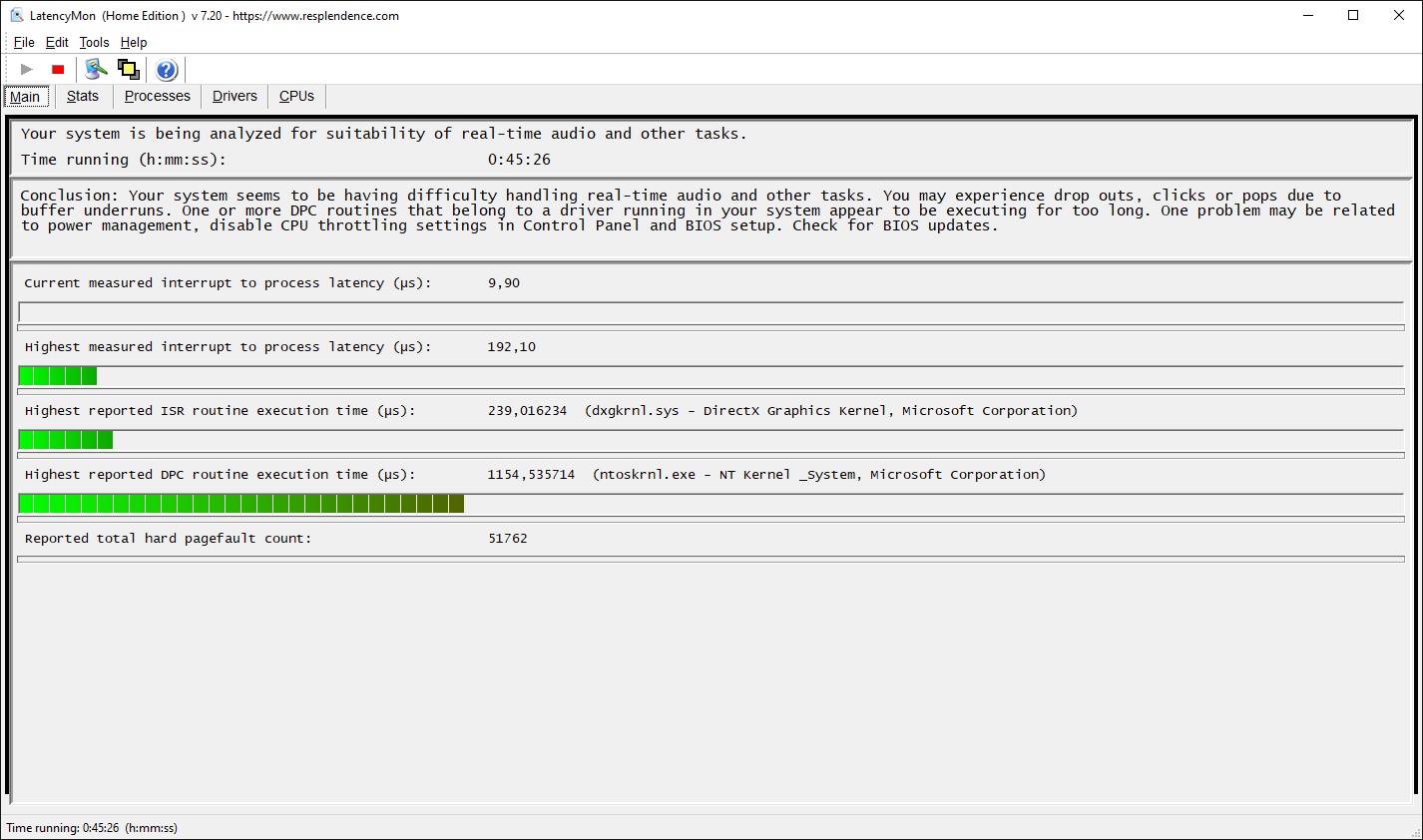Image resolution: width=1423 pixels, height=840 pixels.
Task: Click 'Highest reported DPC routine execution time' label
Action: click(x=220, y=475)
